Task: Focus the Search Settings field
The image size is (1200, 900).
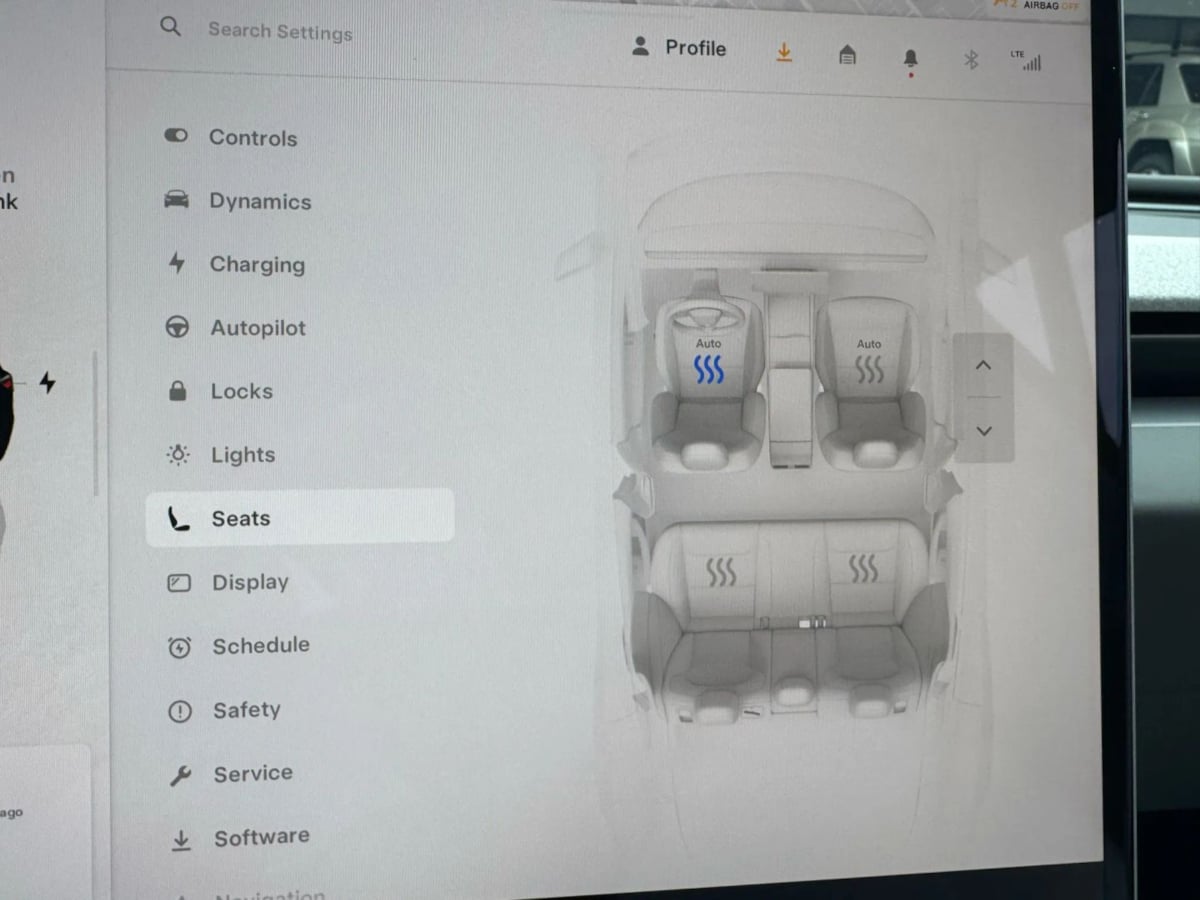Action: [x=280, y=31]
